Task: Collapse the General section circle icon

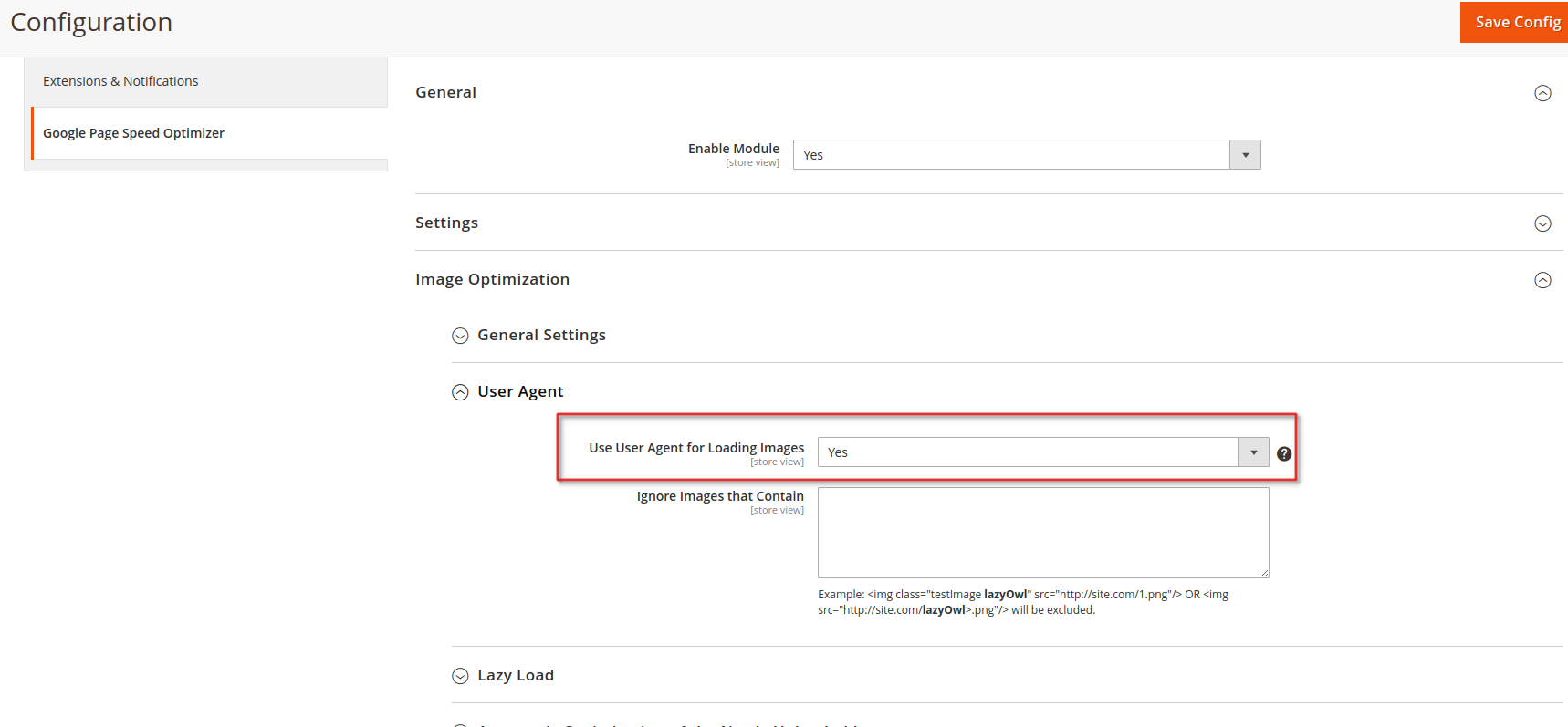Action: pos(1542,93)
